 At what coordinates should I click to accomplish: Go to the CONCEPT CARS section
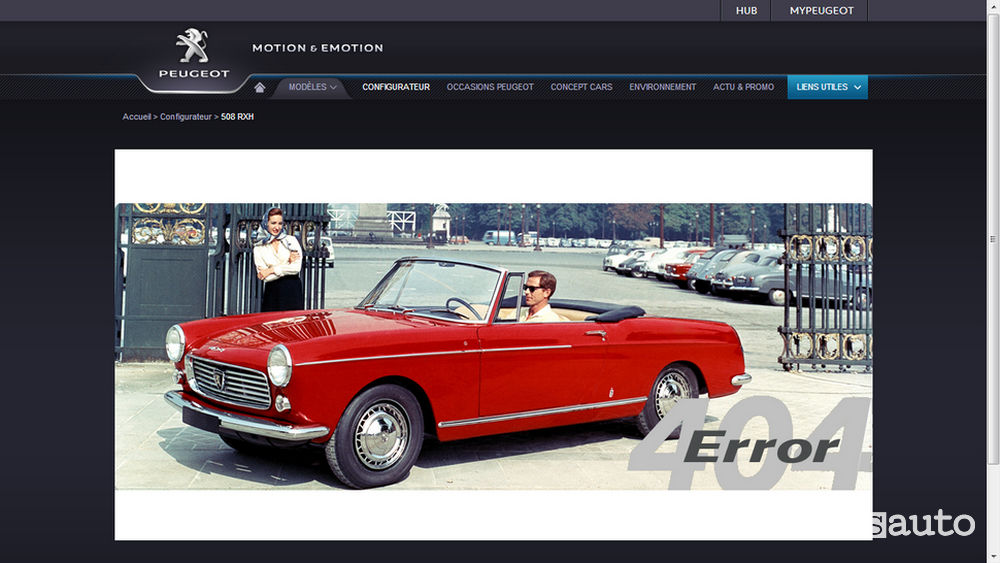coord(581,87)
